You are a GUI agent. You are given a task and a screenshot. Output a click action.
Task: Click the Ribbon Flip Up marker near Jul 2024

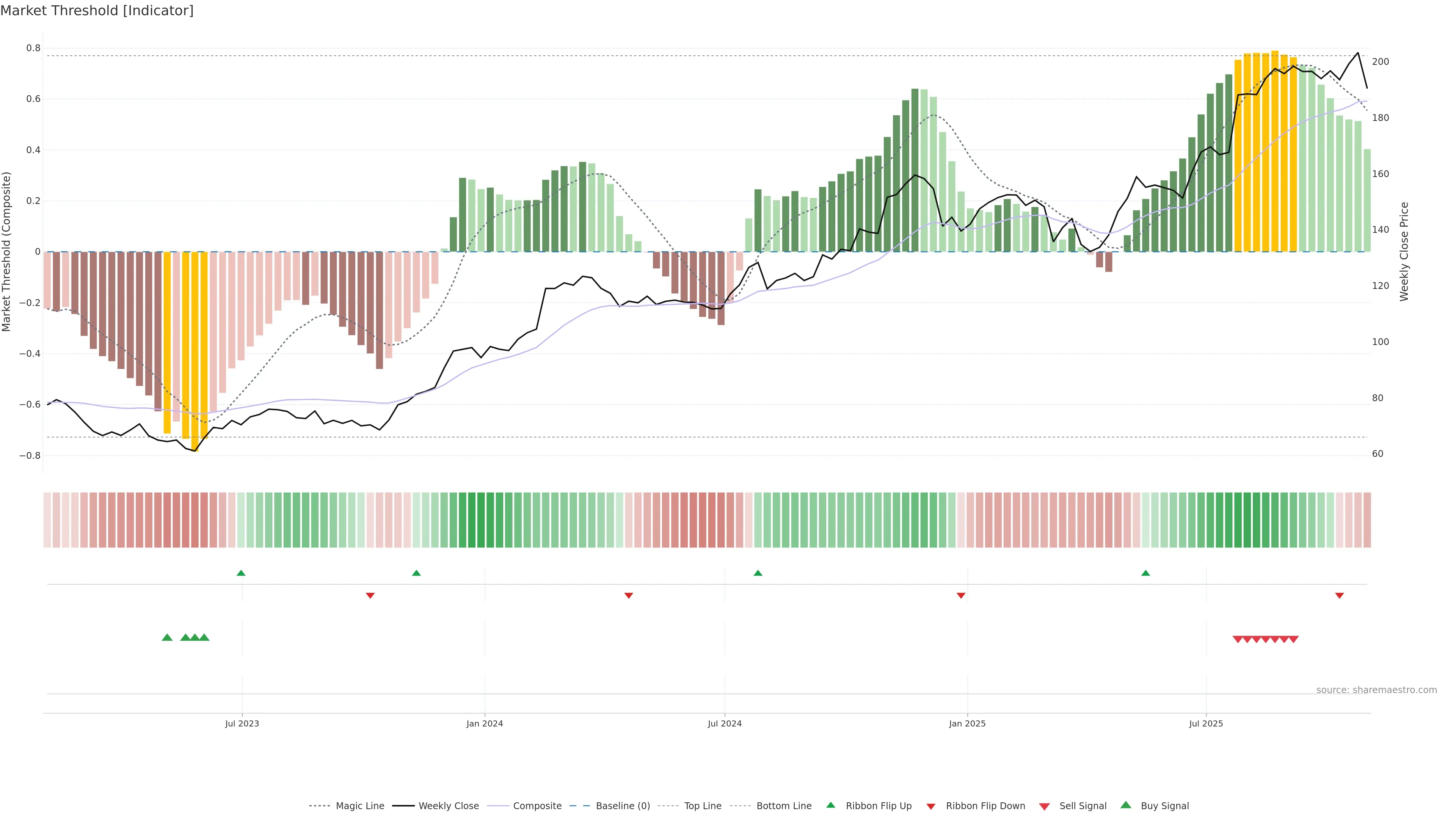tap(758, 573)
